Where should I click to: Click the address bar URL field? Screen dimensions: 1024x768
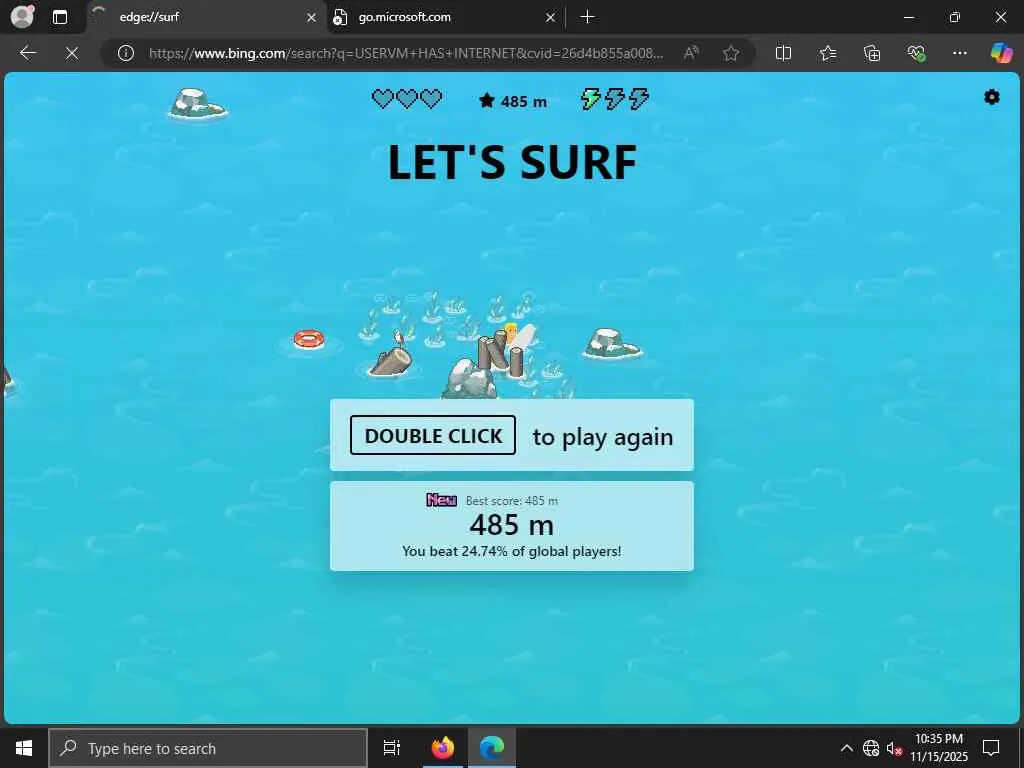coord(406,53)
